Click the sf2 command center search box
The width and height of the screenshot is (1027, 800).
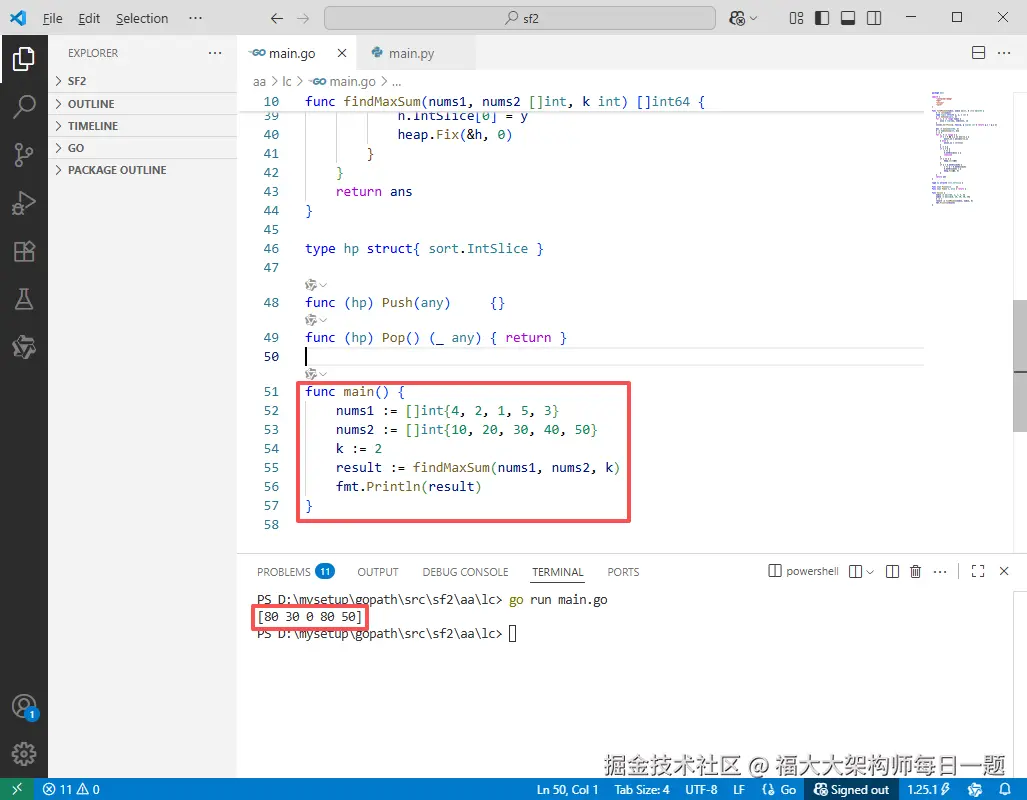point(519,18)
